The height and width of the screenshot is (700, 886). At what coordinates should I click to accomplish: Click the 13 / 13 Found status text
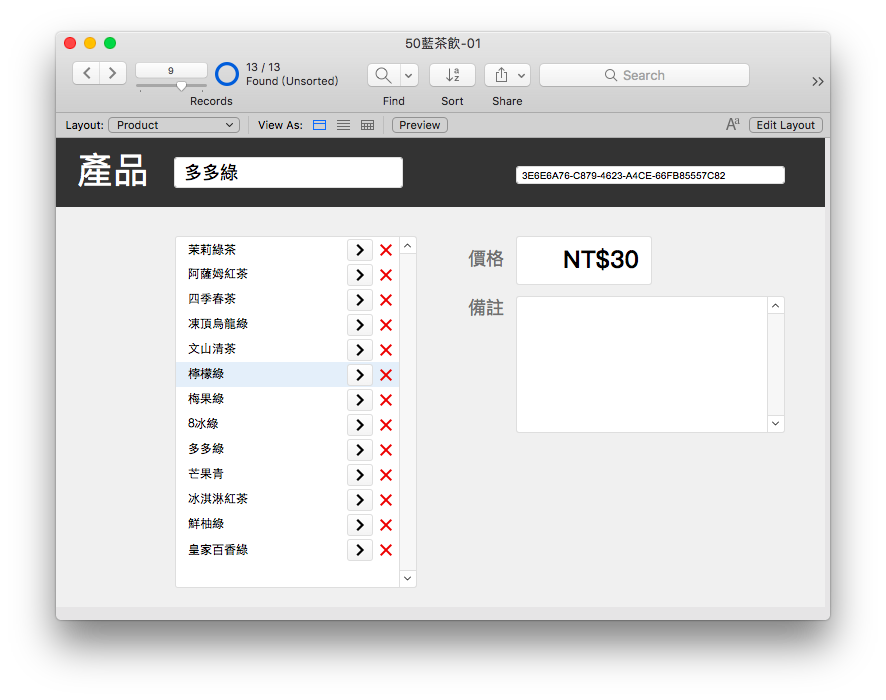coord(292,74)
